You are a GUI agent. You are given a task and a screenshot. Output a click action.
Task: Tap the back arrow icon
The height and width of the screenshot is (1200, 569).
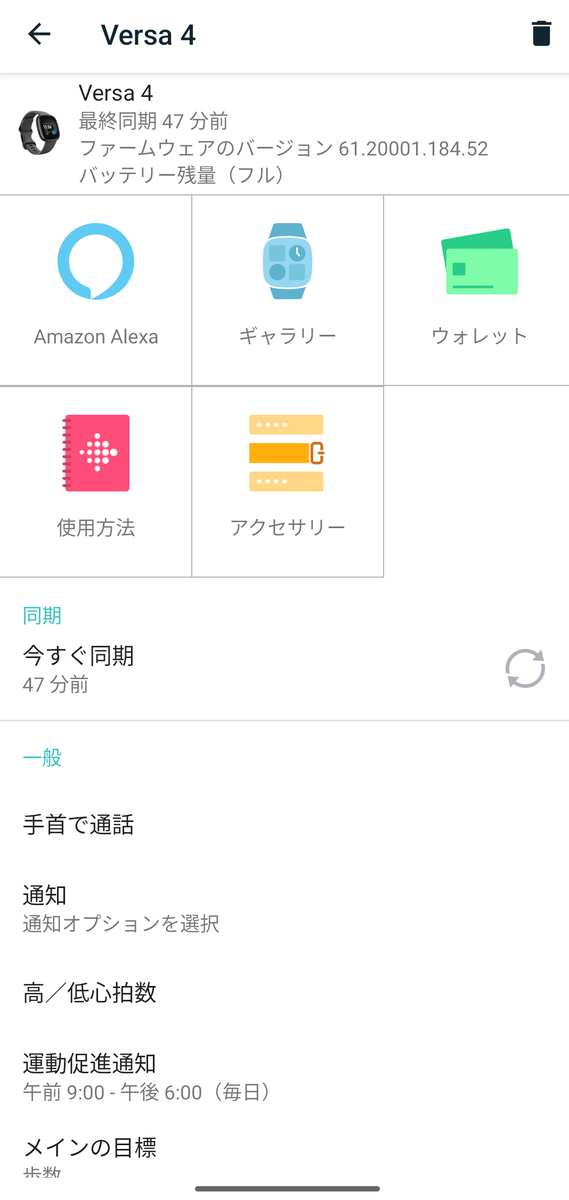pyautogui.click(x=39, y=35)
